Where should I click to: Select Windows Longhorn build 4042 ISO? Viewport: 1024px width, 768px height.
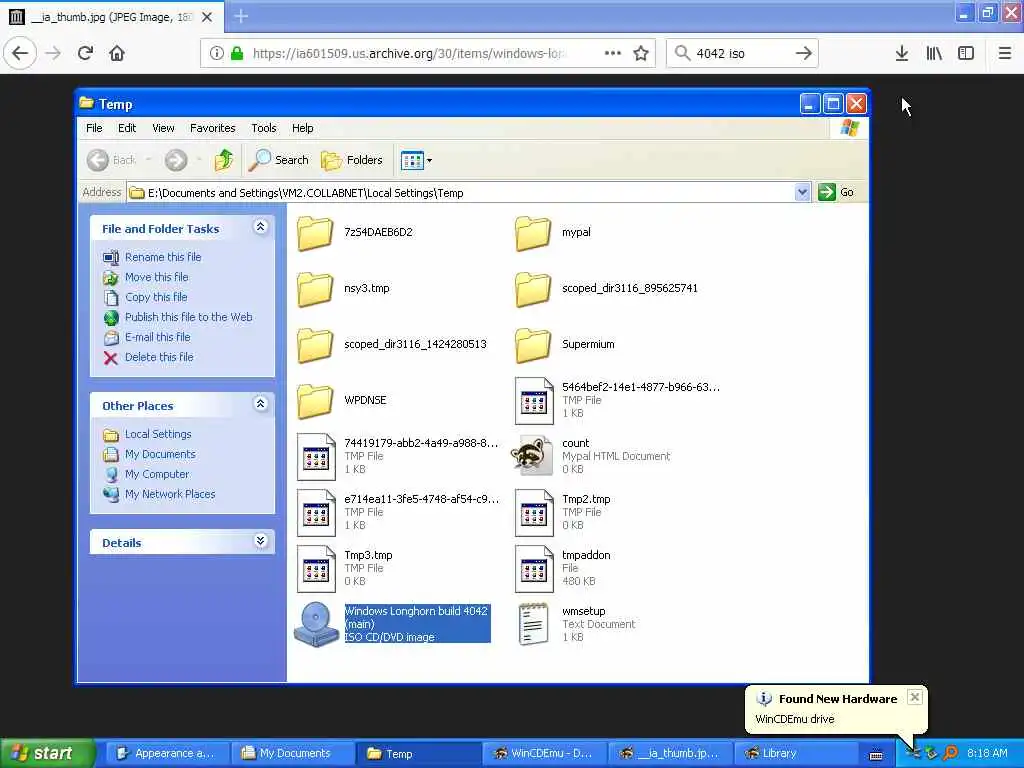392,624
